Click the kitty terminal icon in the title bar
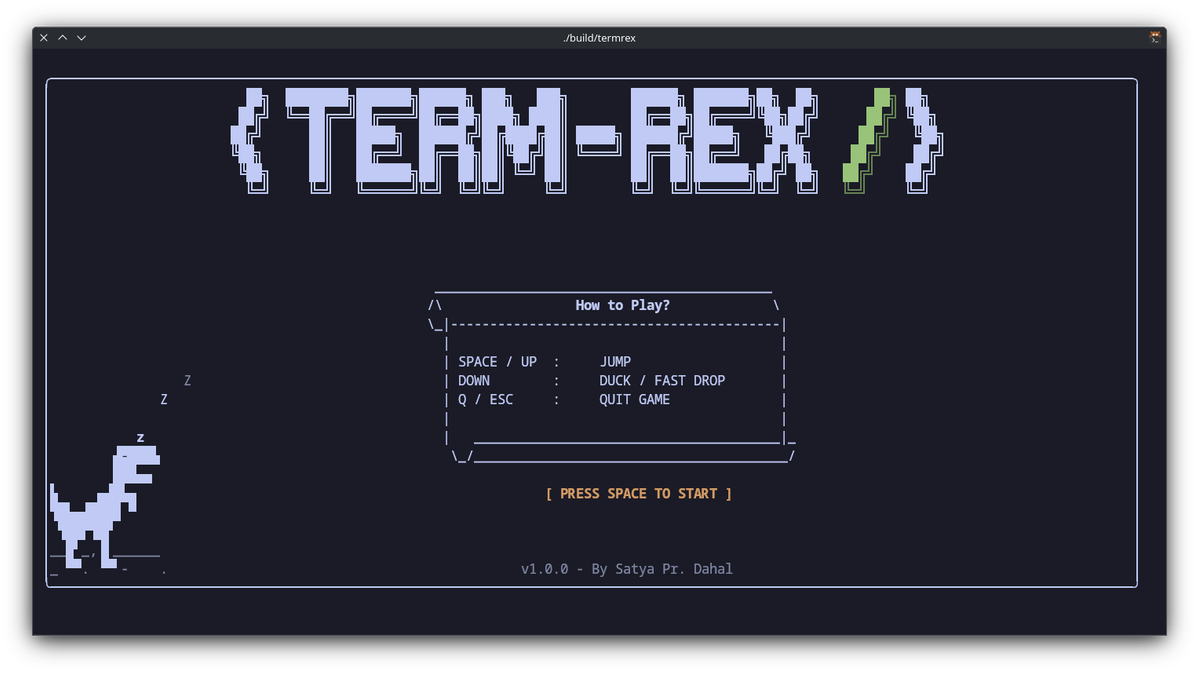Viewport: 1200px width, 675px height. [1154, 36]
